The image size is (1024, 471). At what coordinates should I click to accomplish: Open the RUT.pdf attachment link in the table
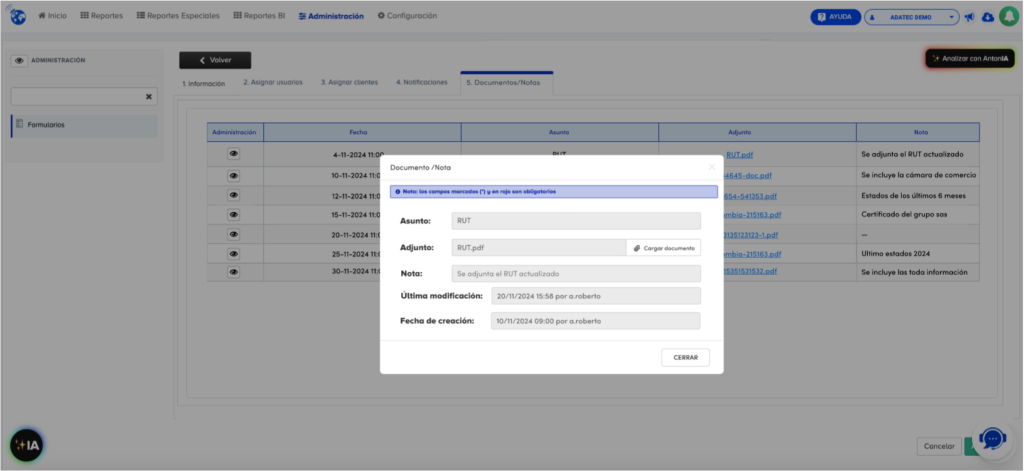tap(739, 155)
